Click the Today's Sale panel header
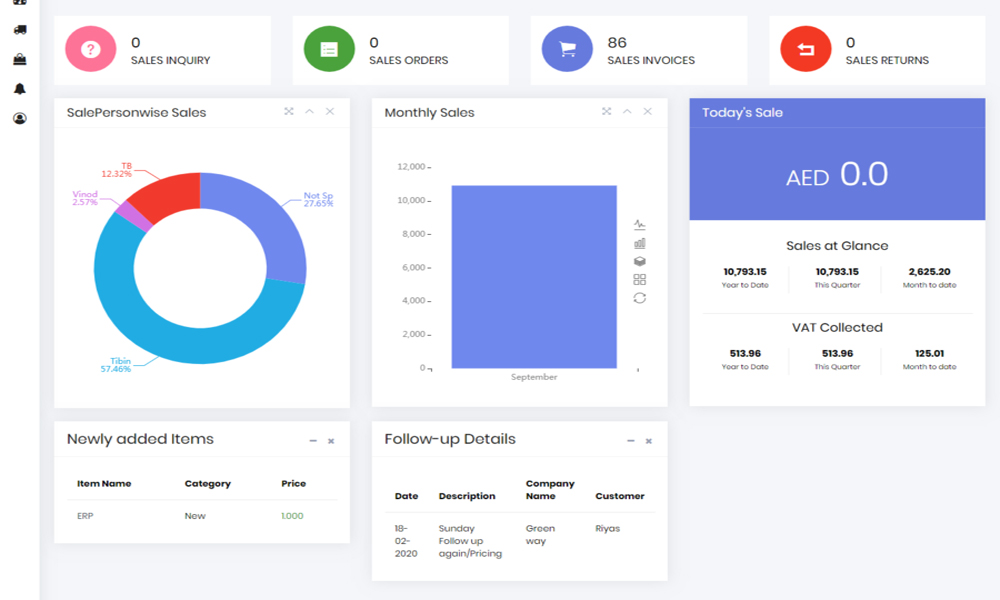The width and height of the screenshot is (1000, 600). tap(837, 113)
